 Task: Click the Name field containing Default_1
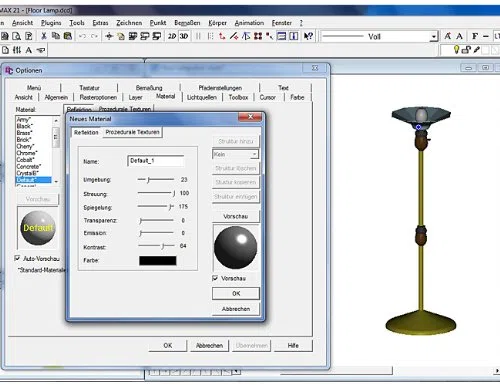click(x=156, y=161)
